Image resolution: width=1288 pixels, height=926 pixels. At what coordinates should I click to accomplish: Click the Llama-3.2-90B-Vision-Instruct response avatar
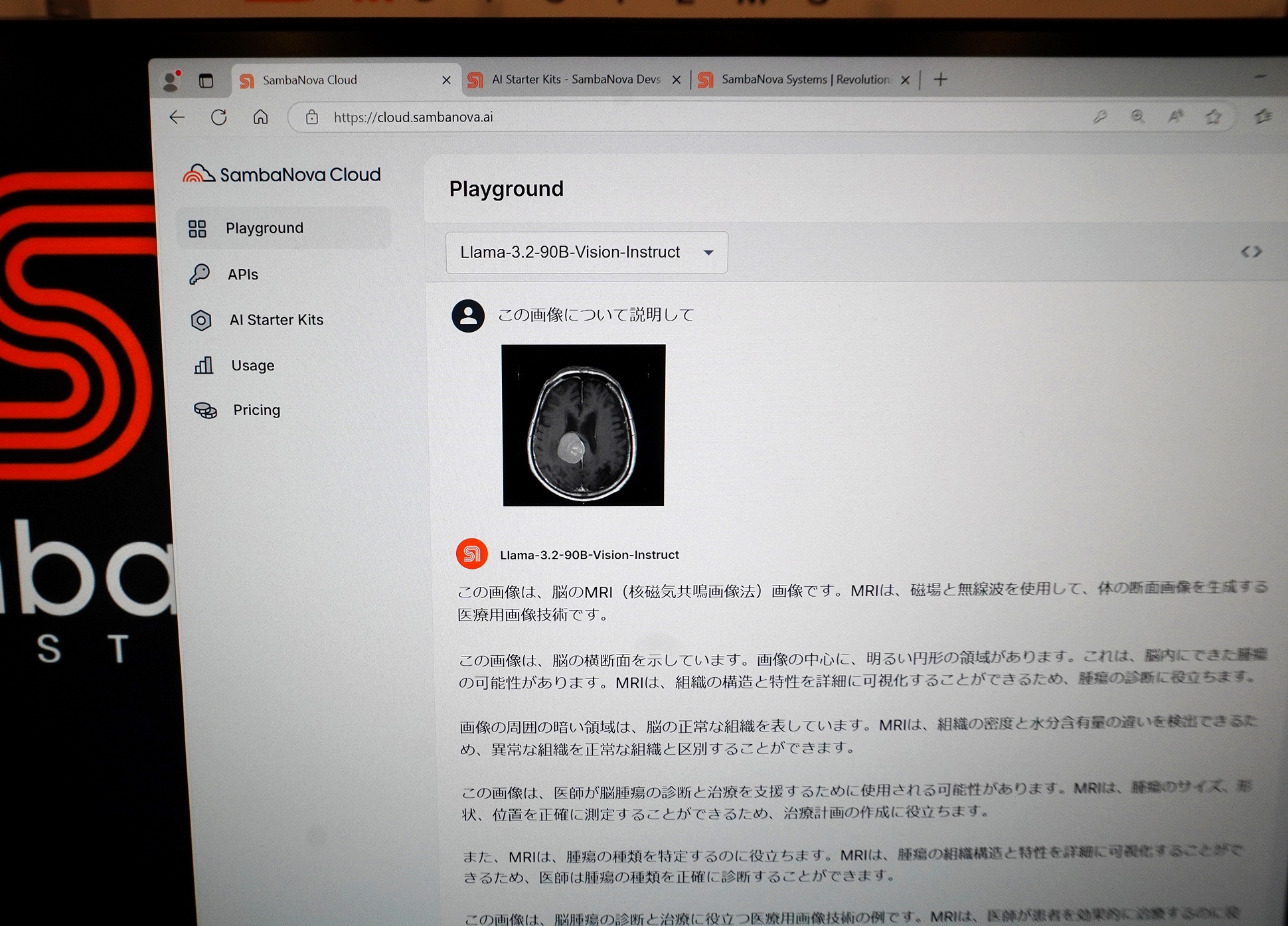click(x=471, y=554)
